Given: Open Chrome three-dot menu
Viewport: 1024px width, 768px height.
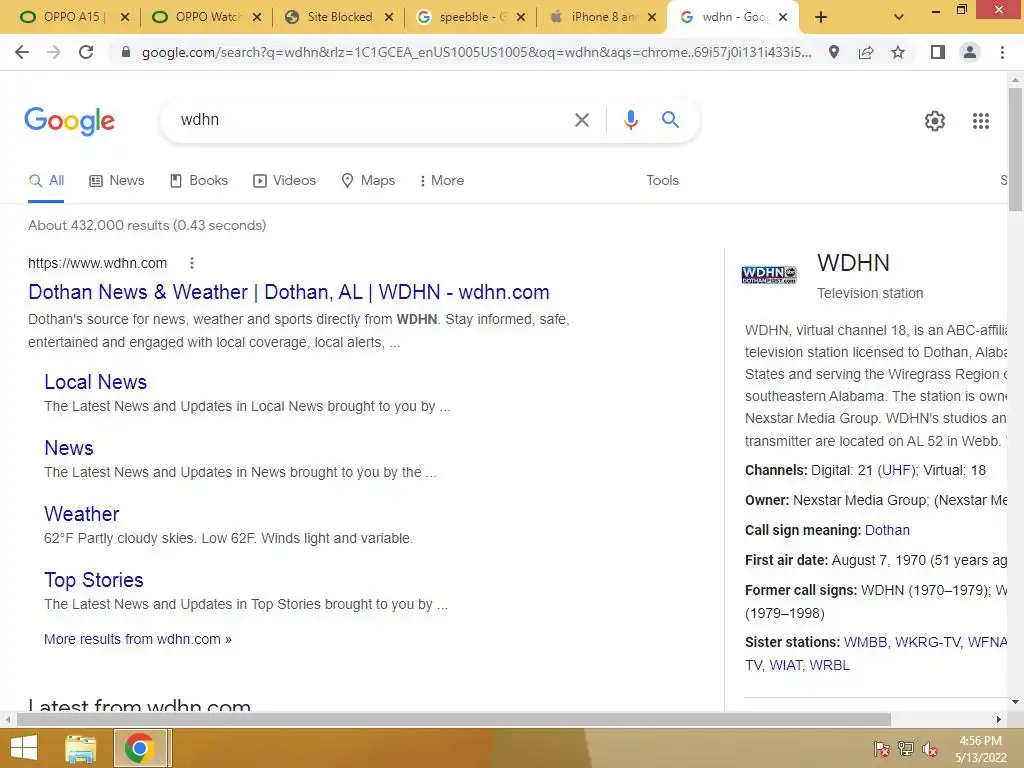Looking at the screenshot, I should tap(1002, 52).
